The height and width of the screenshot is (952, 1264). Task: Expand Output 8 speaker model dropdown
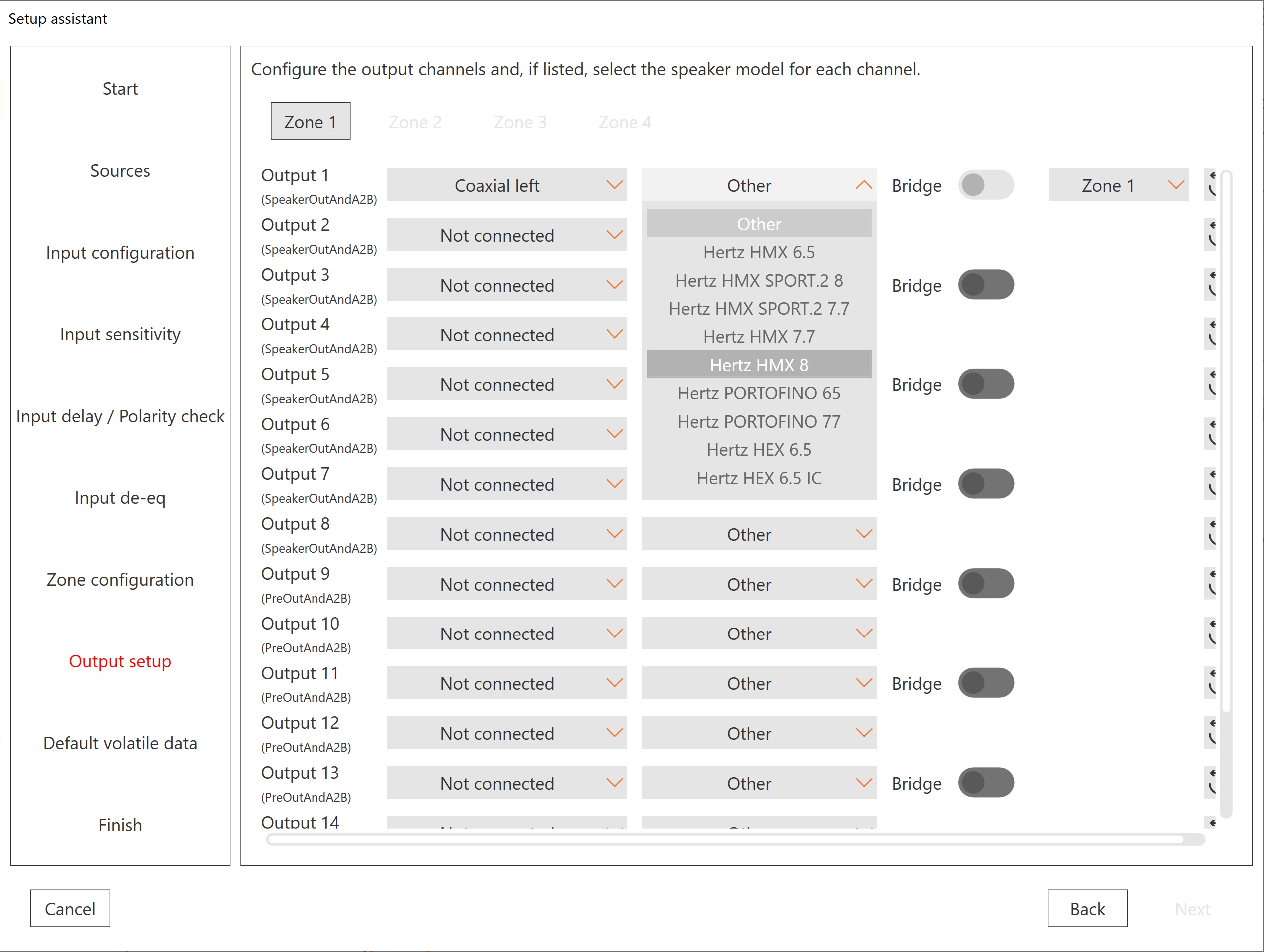[758, 534]
